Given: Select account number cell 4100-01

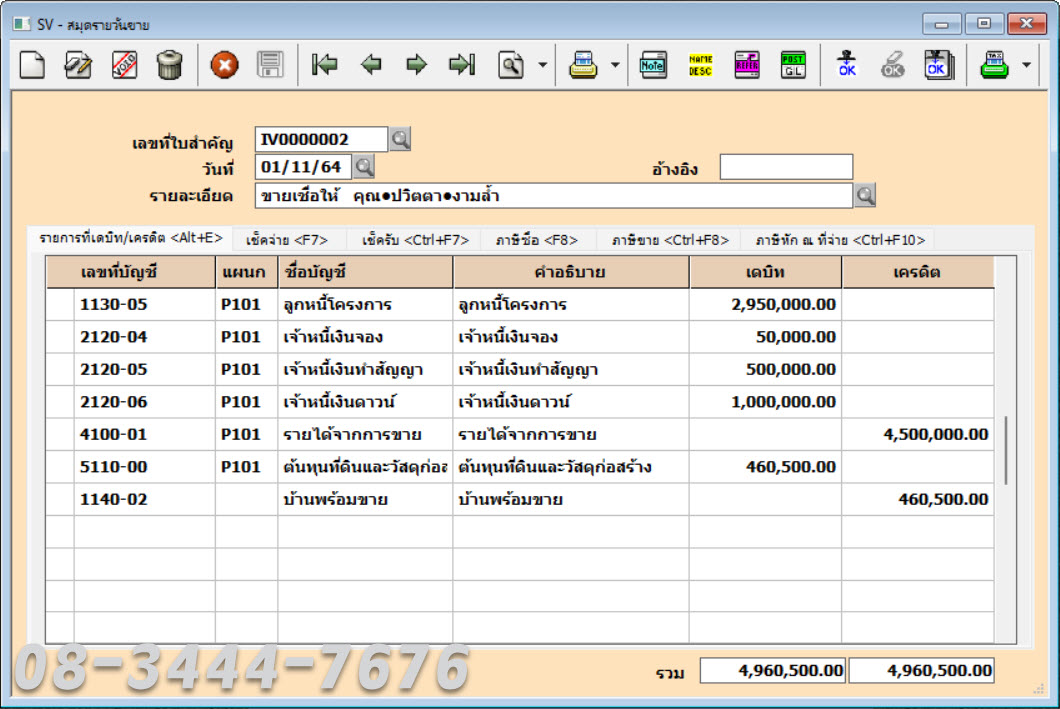Looking at the screenshot, I should 145,435.
